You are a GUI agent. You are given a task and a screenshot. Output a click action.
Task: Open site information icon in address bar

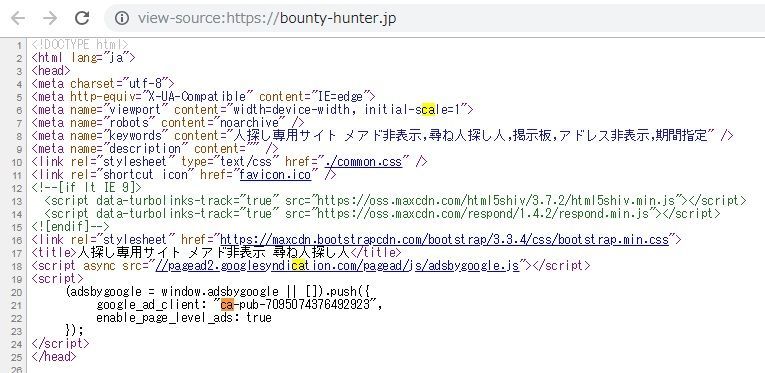click(121, 19)
